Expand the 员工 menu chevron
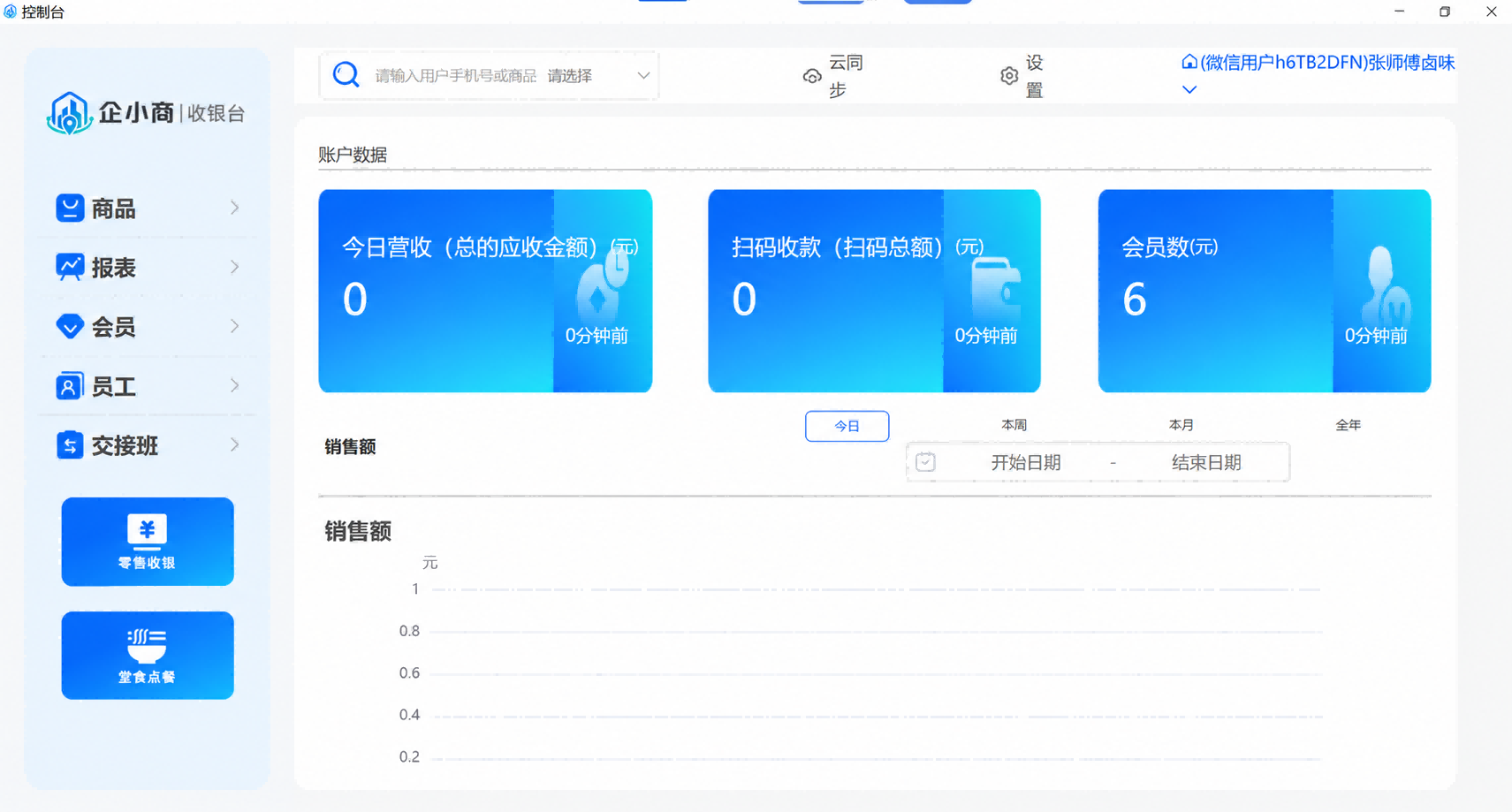Screen dimensions: 1512x812 coord(235,386)
